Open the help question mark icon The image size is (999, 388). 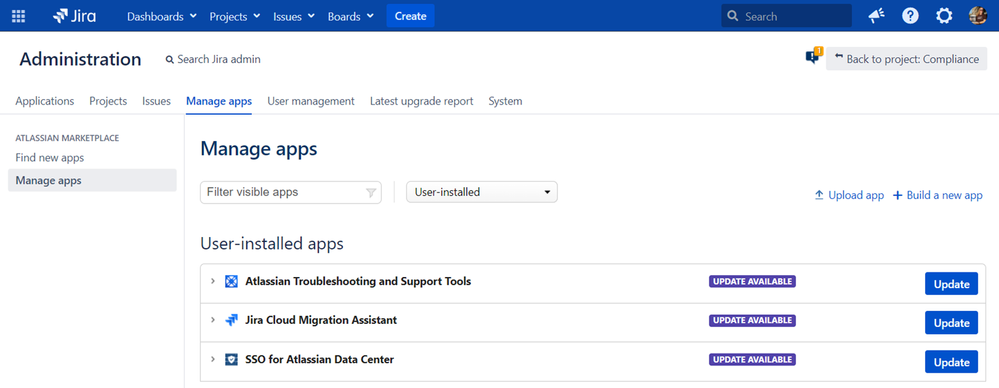[910, 16]
